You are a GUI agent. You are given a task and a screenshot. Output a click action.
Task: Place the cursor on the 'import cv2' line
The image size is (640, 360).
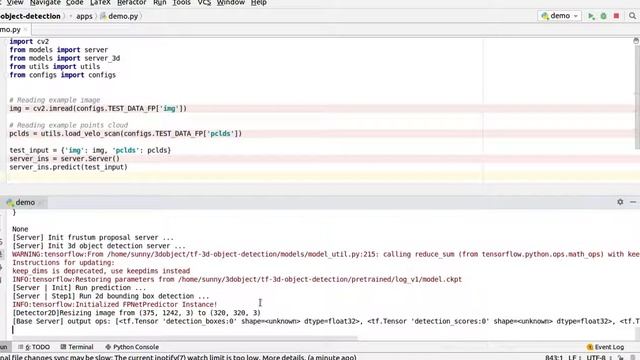pyautogui.click(x=29, y=42)
